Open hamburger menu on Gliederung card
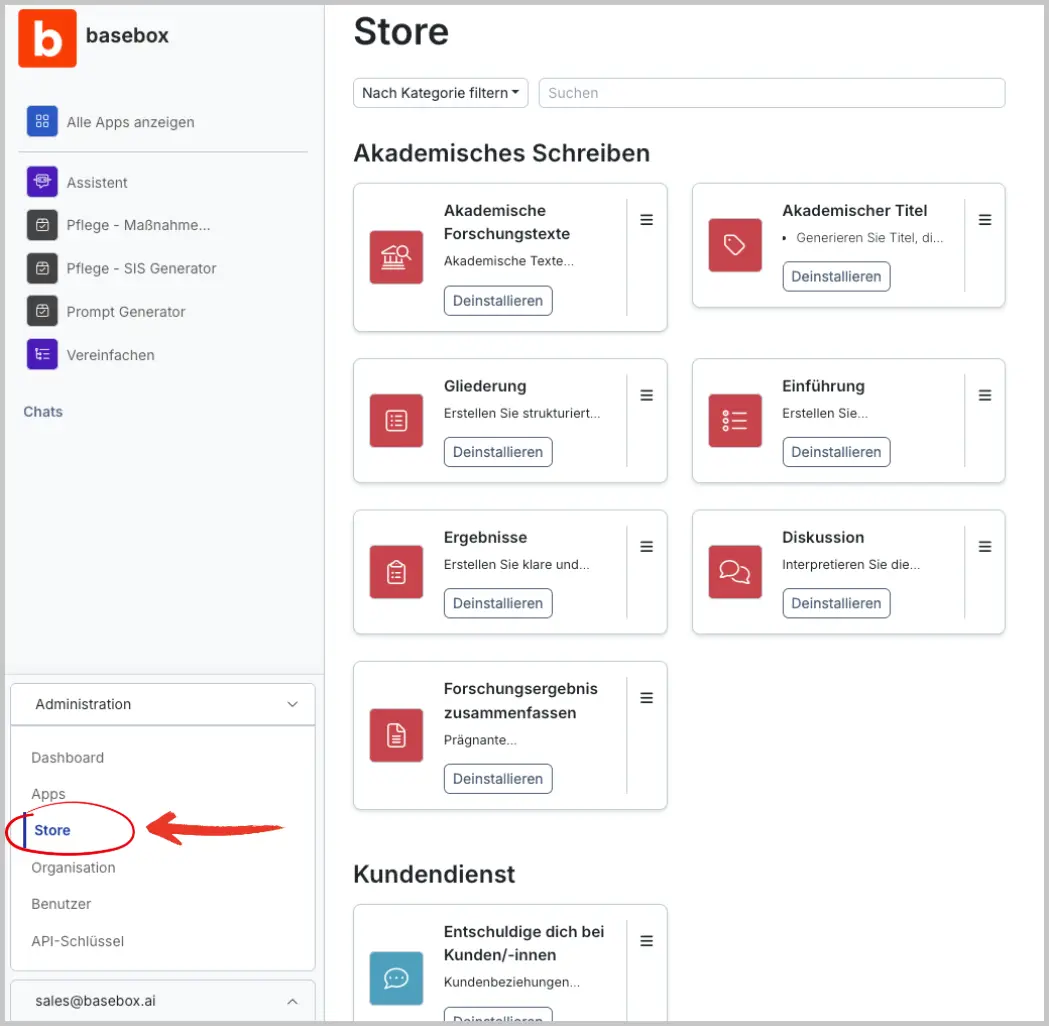This screenshot has width=1049, height=1026. click(646, 395)
